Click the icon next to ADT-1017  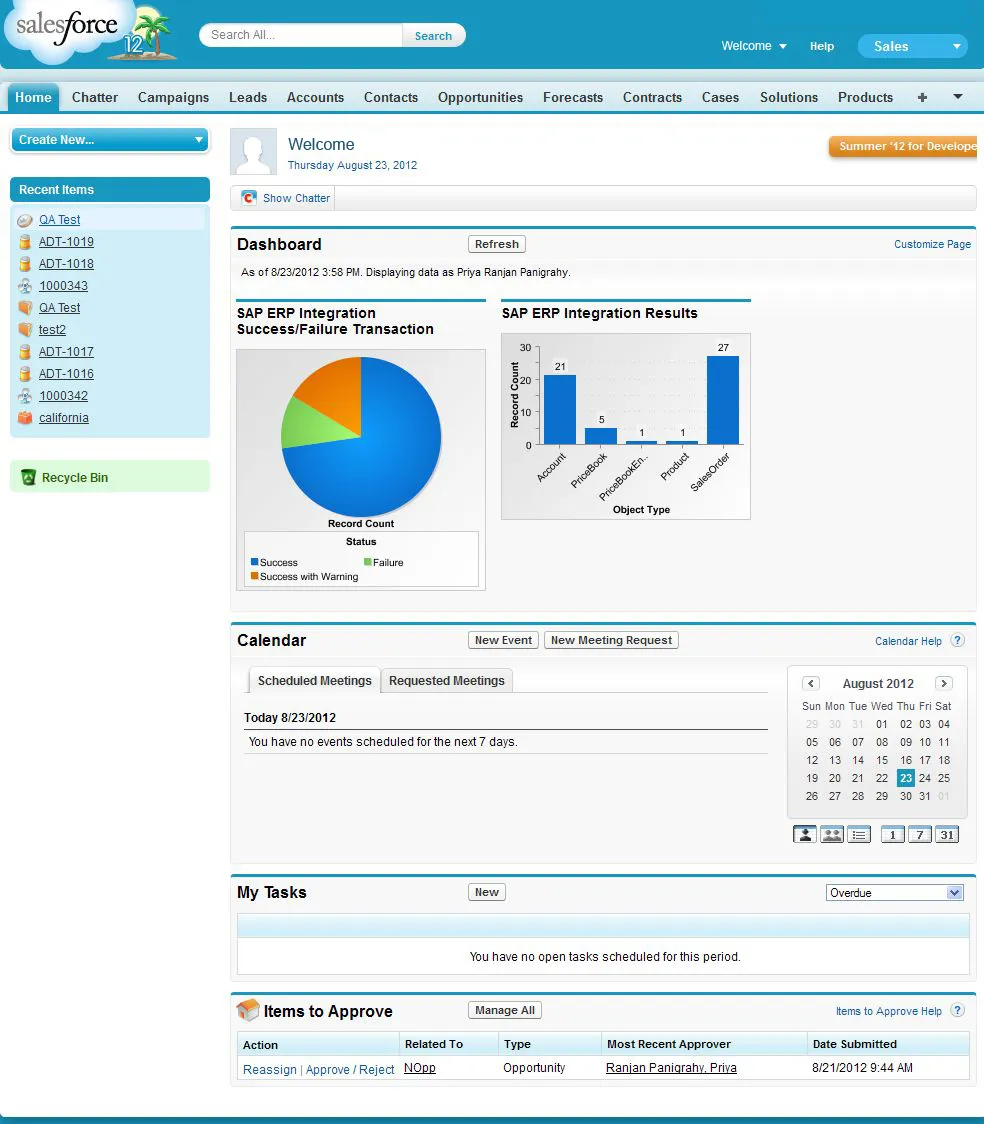coord(25,352)
